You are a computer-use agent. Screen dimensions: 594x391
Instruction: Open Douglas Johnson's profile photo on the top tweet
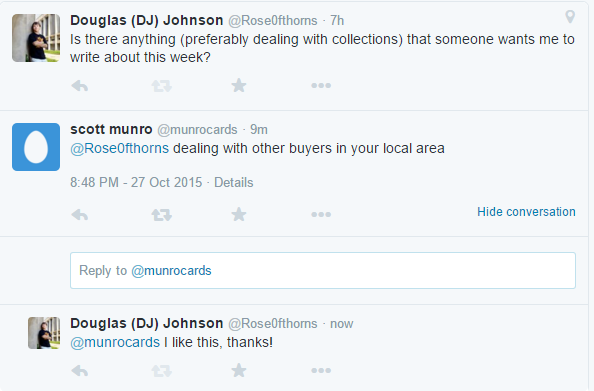[36, 38]
